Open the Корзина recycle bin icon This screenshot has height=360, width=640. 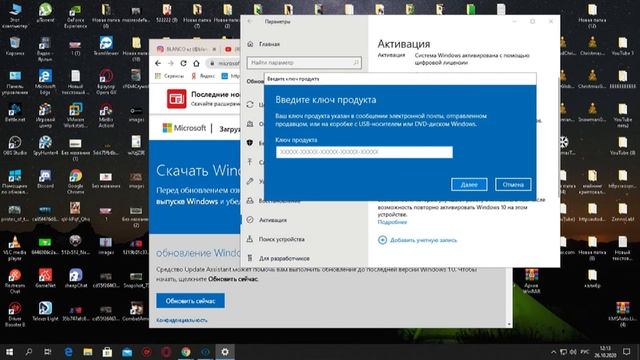(x=15, y=46)
